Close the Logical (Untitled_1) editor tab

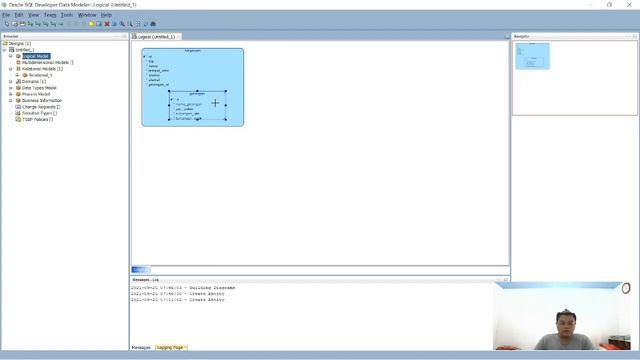coord(178,37)
